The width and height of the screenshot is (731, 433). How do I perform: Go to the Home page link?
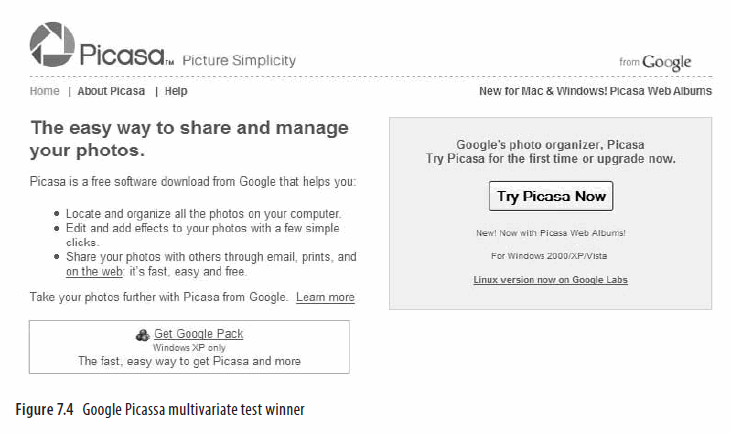45,91
